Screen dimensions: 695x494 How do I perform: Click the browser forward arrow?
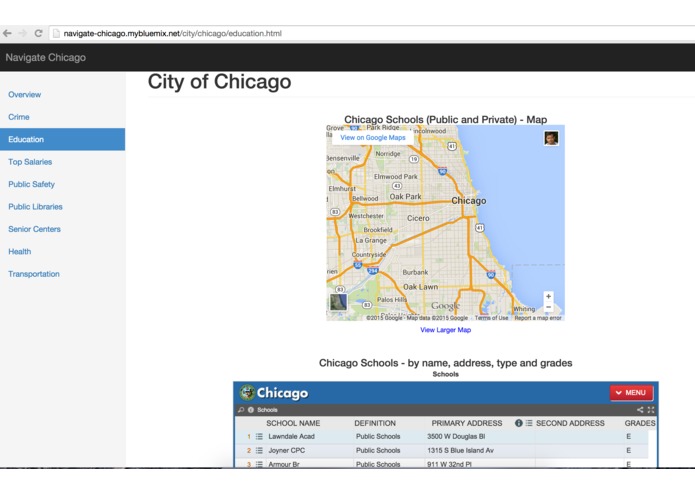[x=23, y=33]
